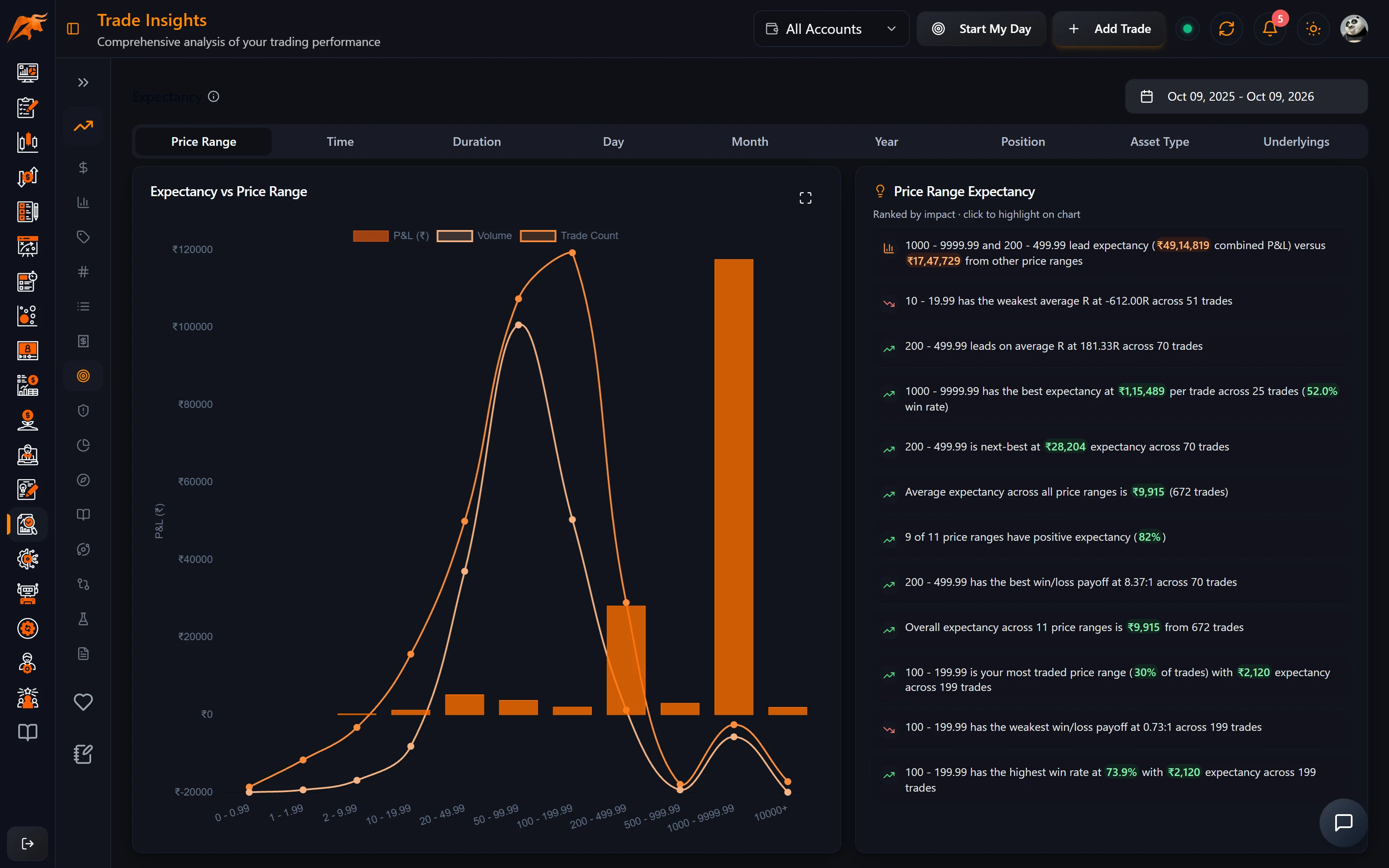Switch to the Month tab
The height and width of the screenshot is (868, 1389).
point(750,142)
